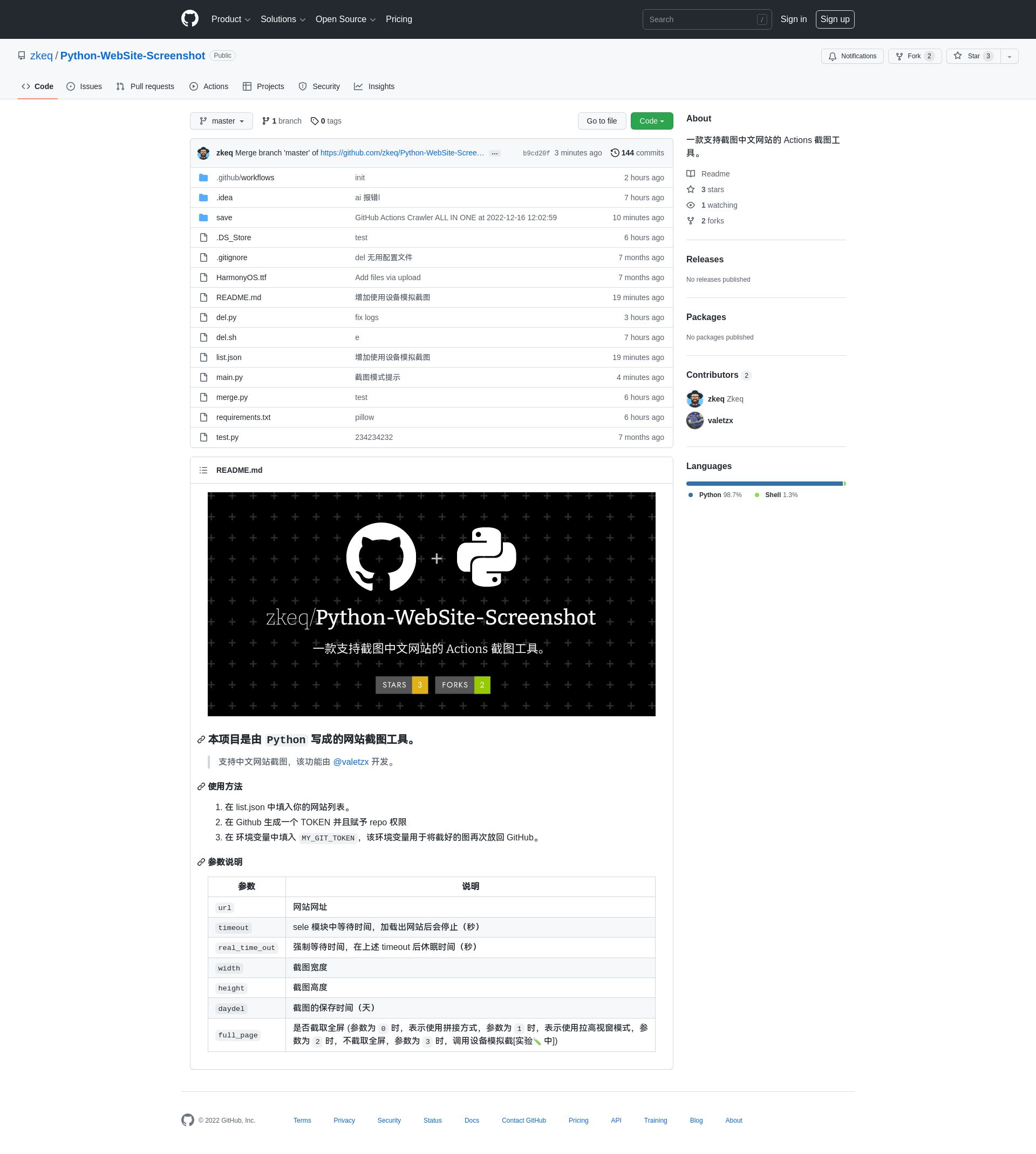Viewport: 1036px width, 1154px height.
Task: Click the Go to file button
Action: [x=602, y=121]
